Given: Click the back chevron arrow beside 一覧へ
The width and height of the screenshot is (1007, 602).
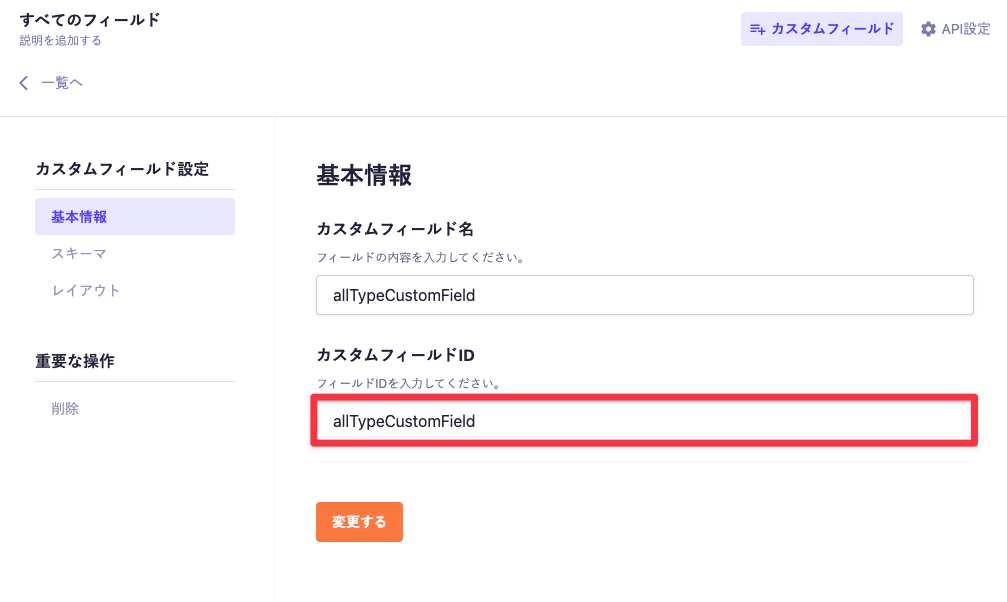Looking at the screenshot, I should (x=25, y=83).
